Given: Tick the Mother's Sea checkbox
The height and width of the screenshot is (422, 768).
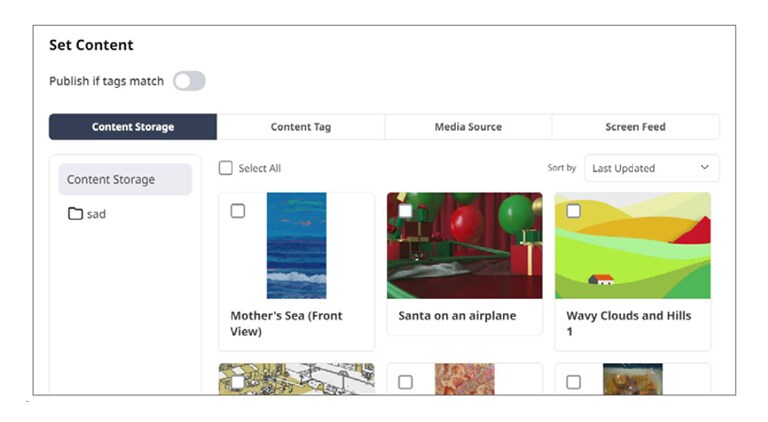Looking at the screenshot, I should click(x=238, y=211).
